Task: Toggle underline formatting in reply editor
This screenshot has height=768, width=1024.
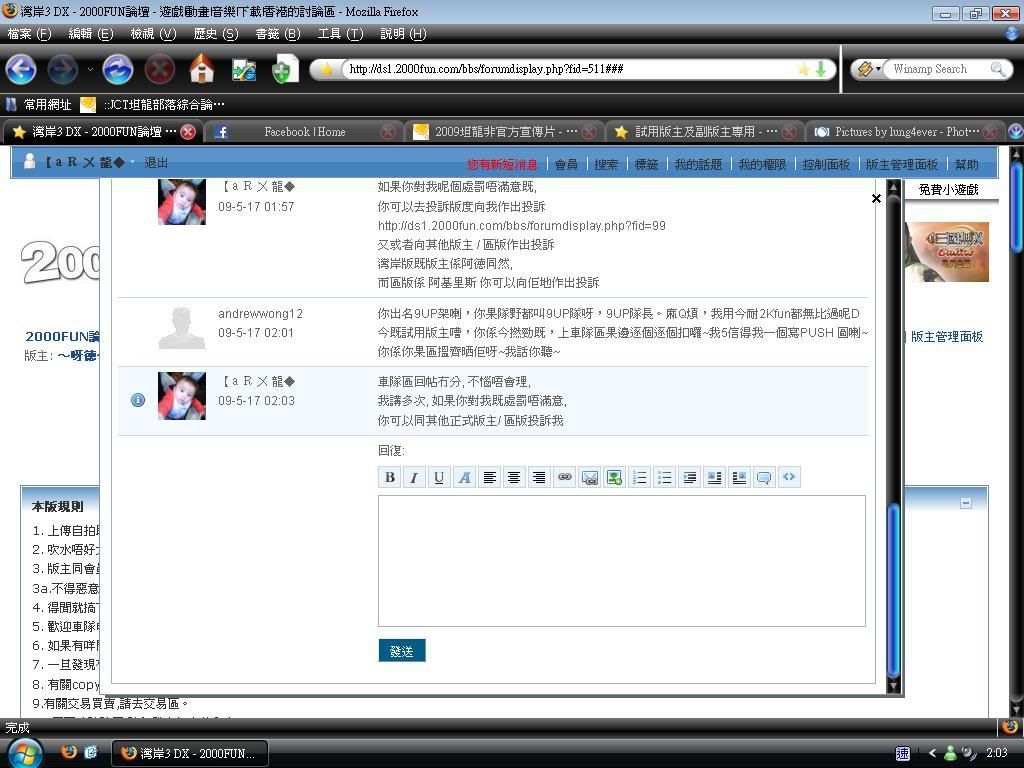Action: 439,478
